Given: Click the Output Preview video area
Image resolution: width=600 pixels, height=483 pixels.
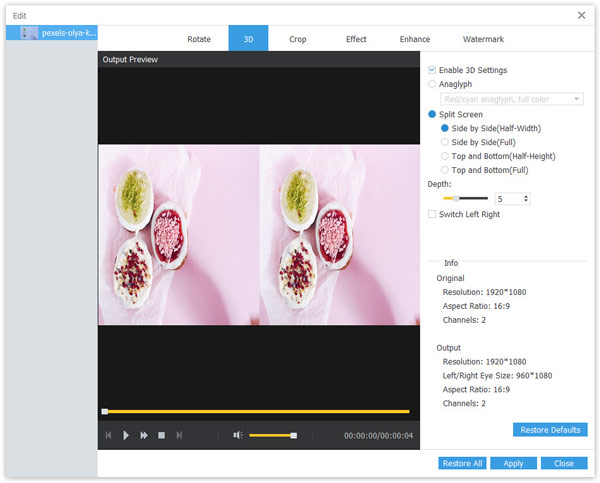Looking at the screenshot, I should click(259, 235).
